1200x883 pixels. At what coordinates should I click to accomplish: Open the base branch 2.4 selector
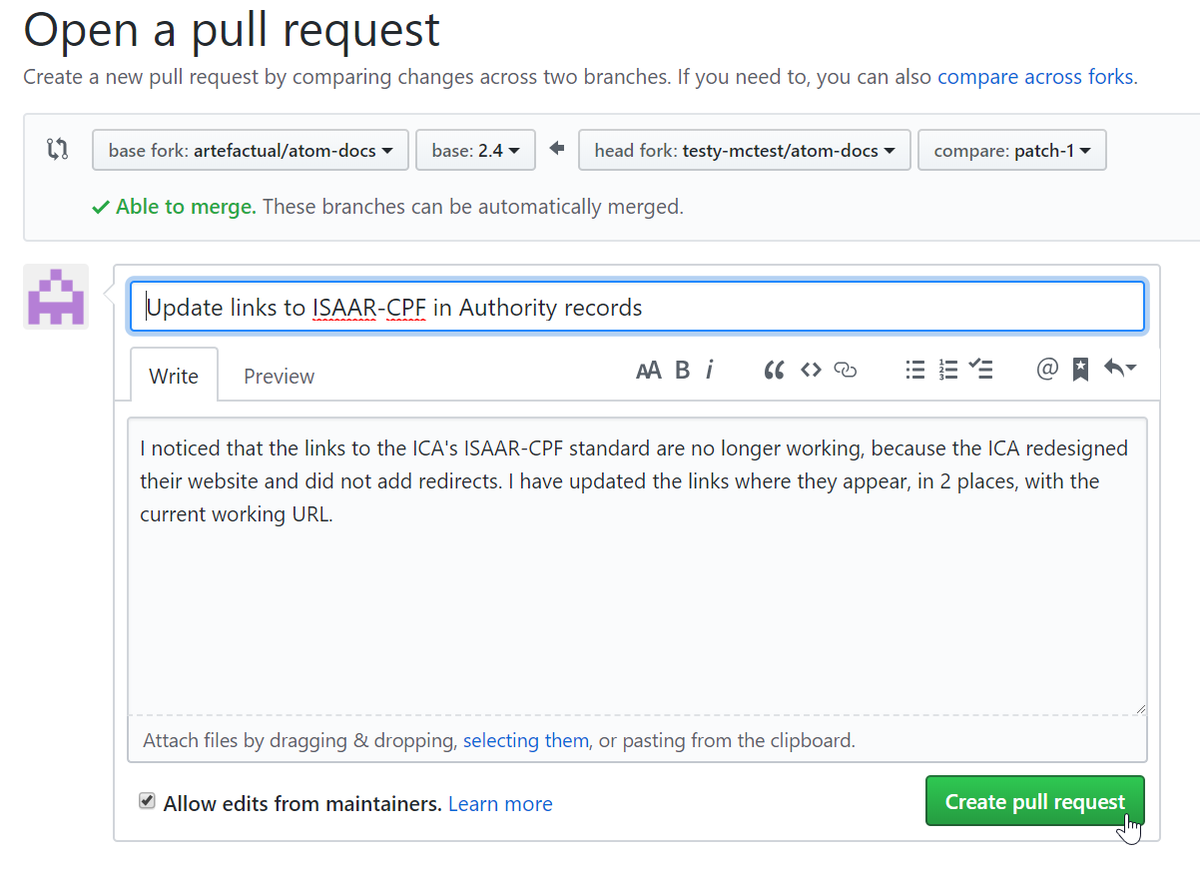[x=475, y=150]
